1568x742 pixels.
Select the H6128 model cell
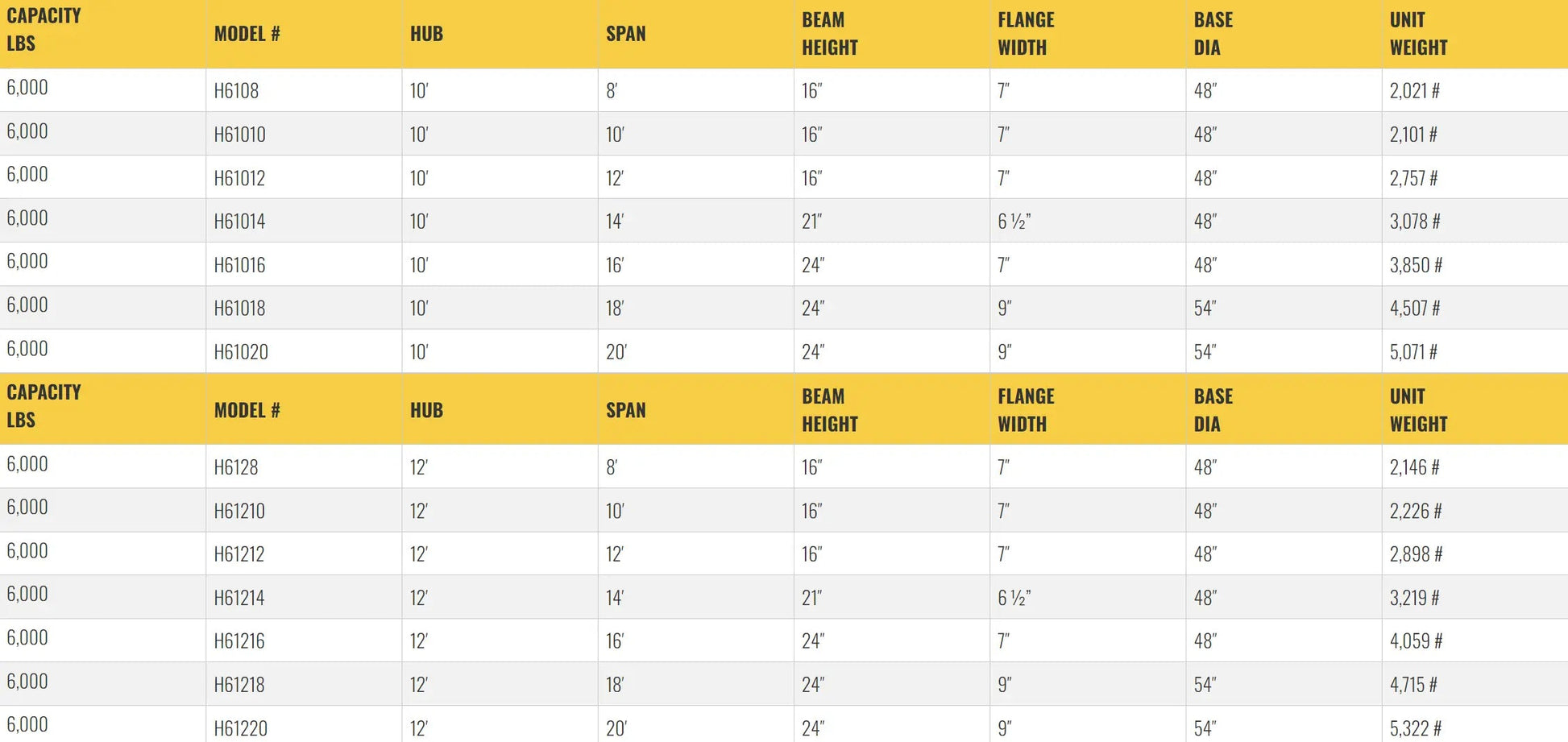pyautogui.click(x=236, y=467)
